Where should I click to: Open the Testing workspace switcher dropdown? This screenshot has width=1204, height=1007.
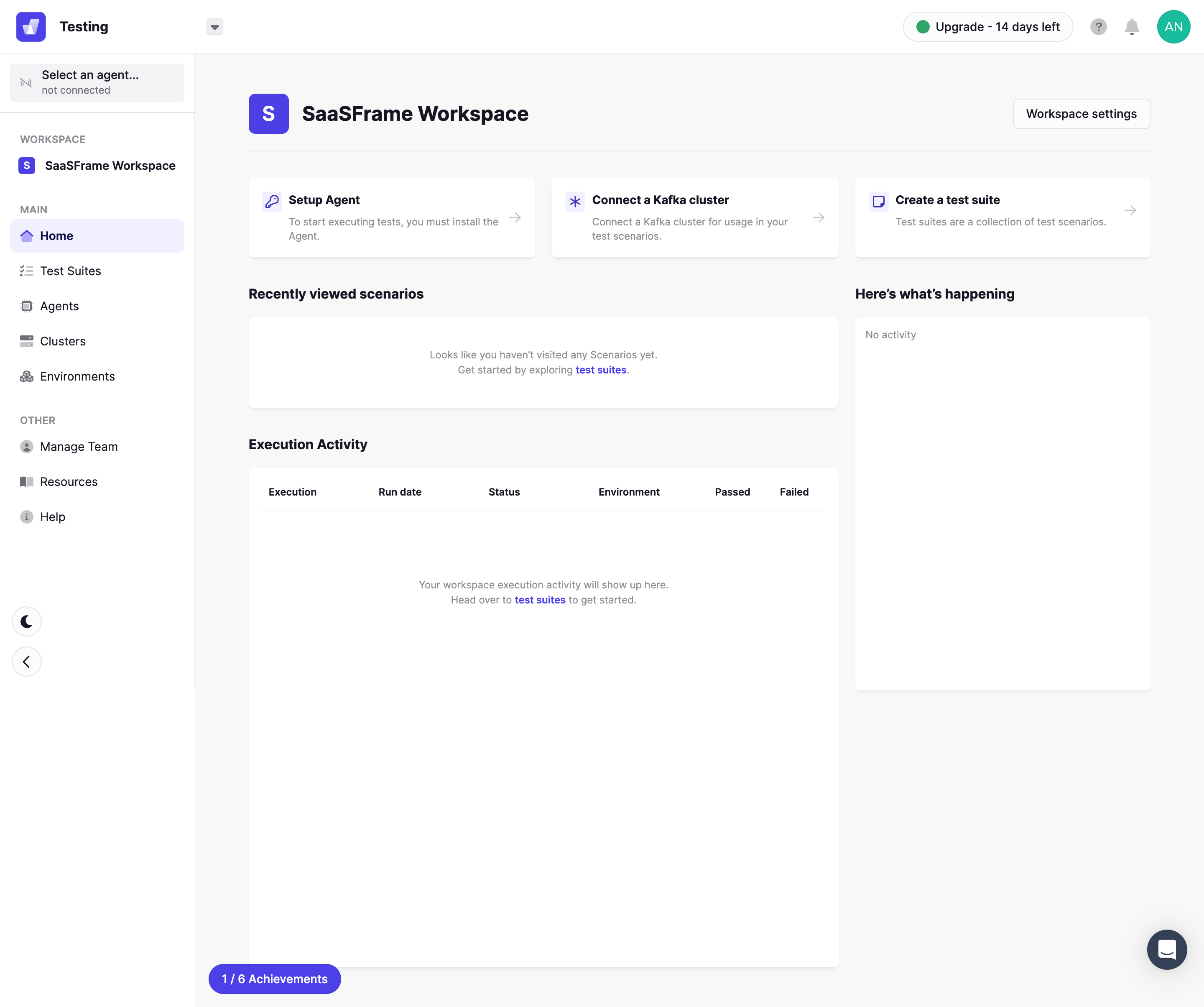(214, 27)
